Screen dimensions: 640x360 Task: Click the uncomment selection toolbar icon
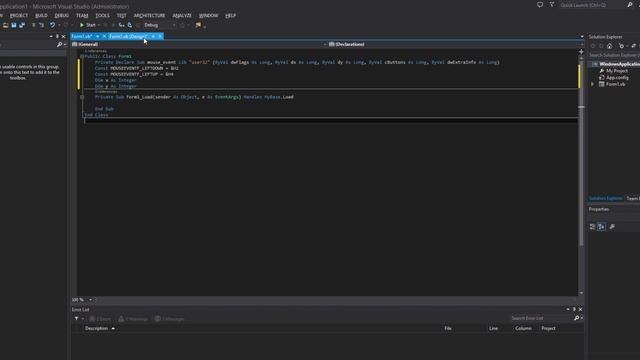click(42, 25)
